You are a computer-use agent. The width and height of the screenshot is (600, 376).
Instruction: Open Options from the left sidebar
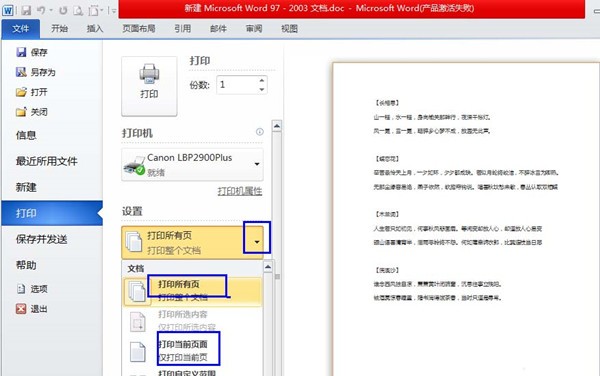pyautogui.click(x=32, y=289)
